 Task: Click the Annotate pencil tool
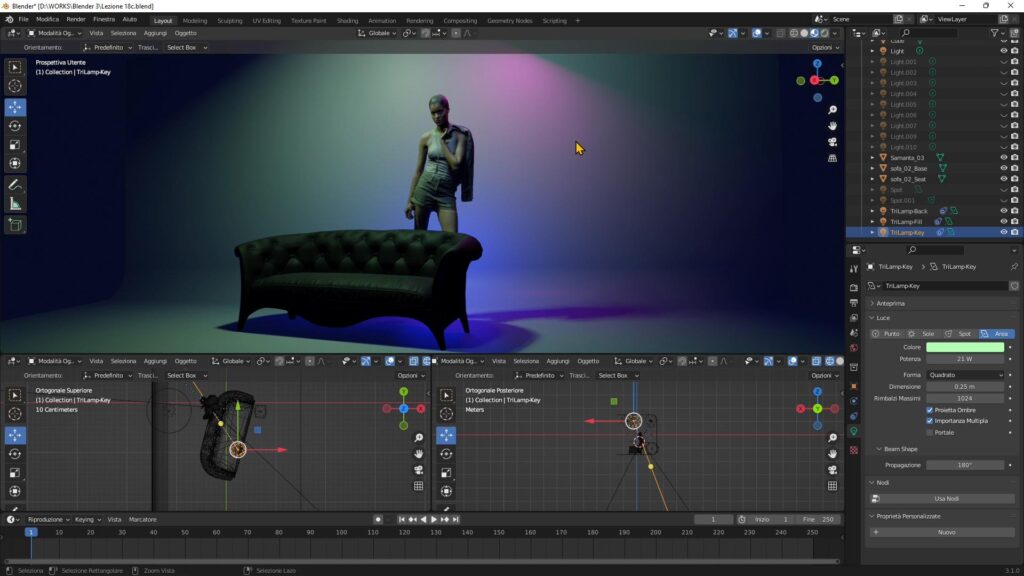(x=15, y=185)
